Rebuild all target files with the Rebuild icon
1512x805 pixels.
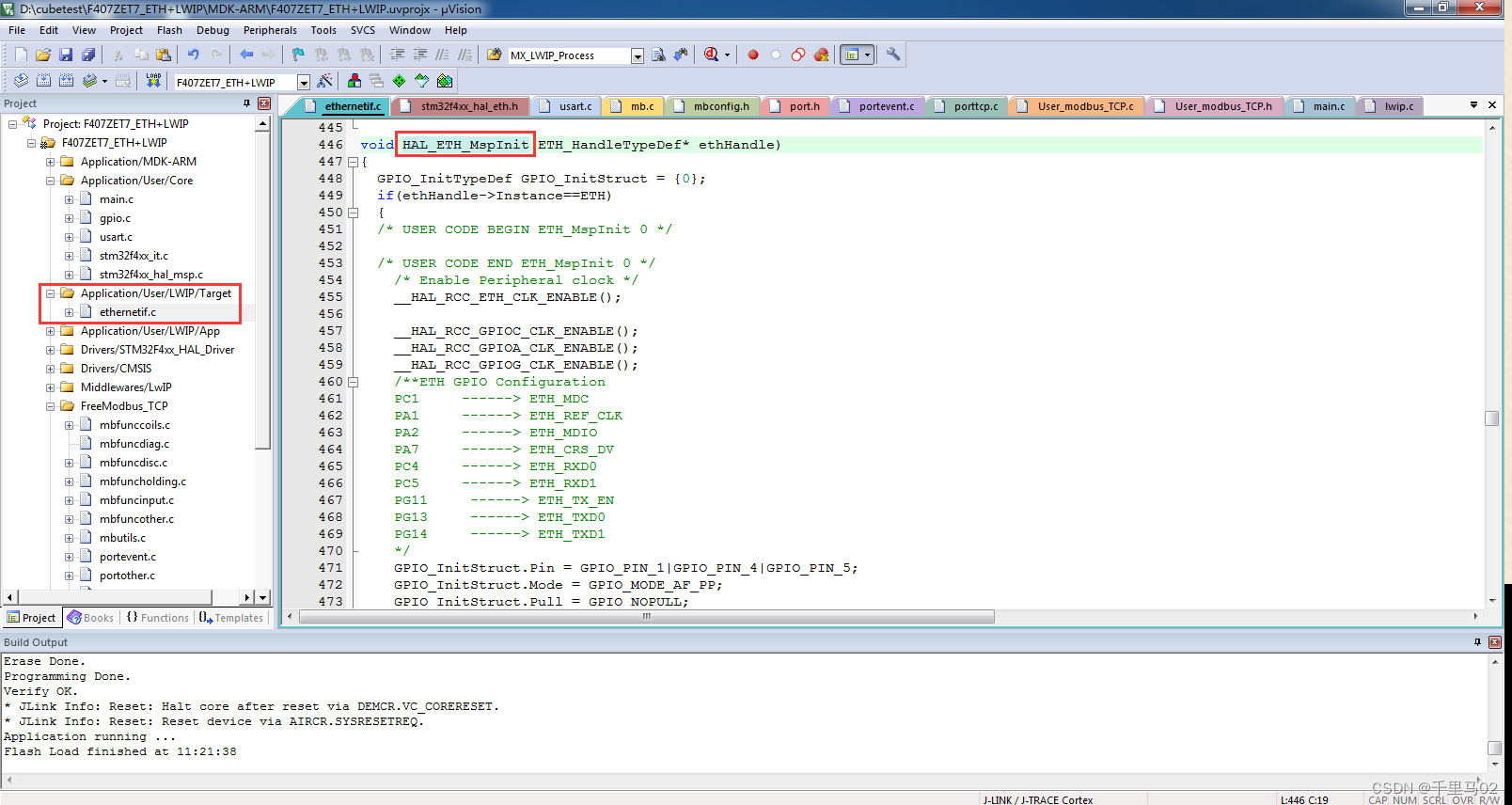pos(66,81)
